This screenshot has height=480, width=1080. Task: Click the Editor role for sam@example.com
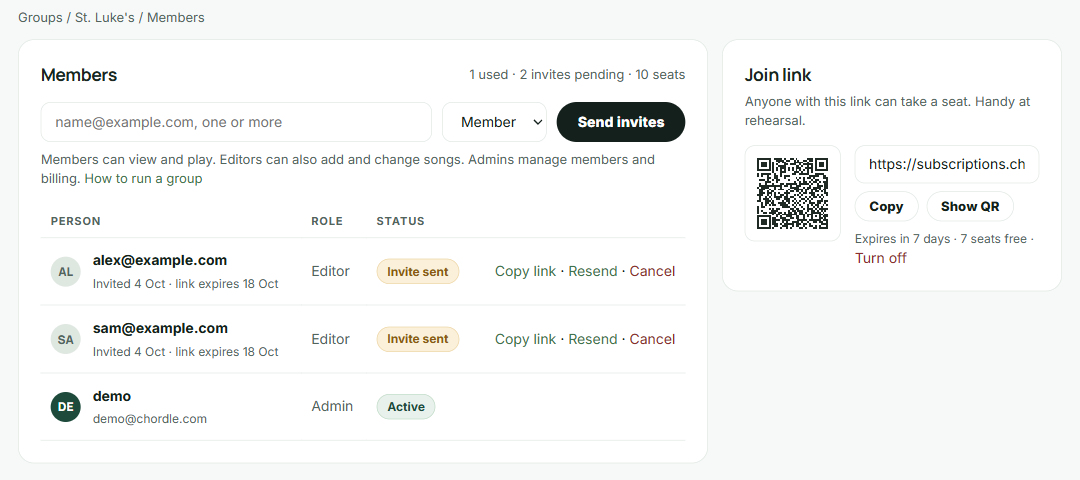[x=331, y=340]
